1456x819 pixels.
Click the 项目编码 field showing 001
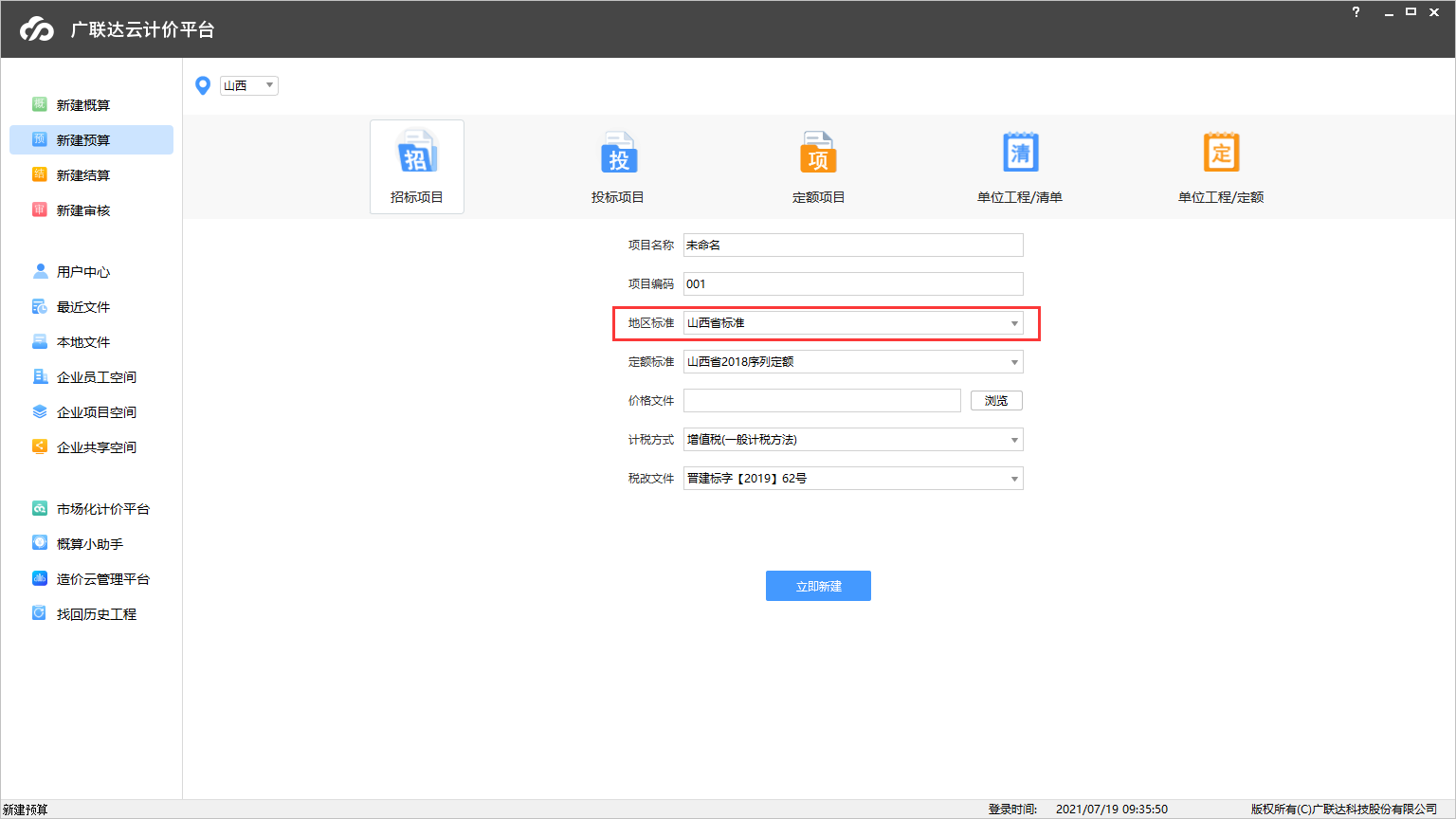(853, 284)
